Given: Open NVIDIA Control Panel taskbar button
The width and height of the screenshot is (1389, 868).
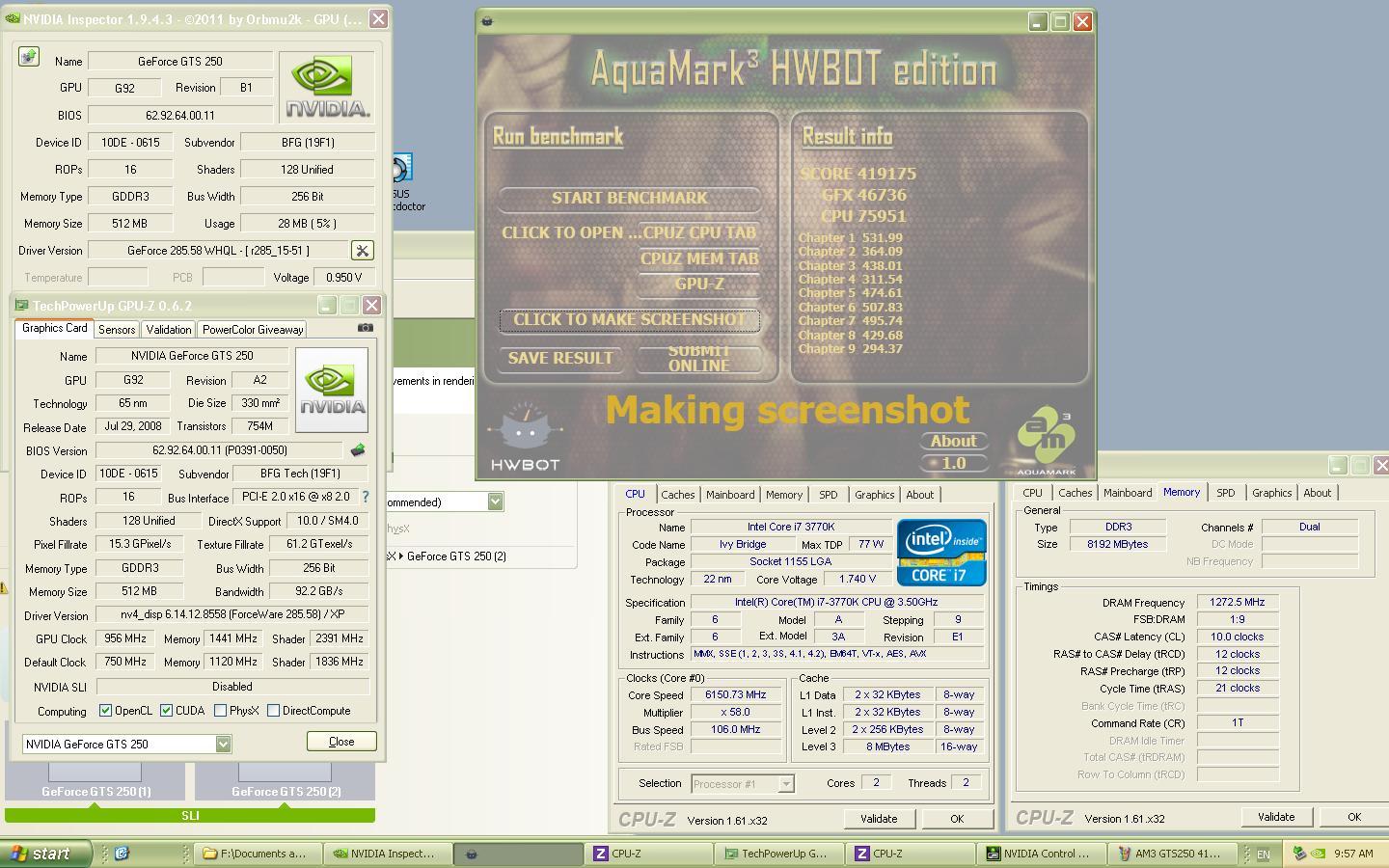Looking at the screenshot, I should click(1039, 854).
